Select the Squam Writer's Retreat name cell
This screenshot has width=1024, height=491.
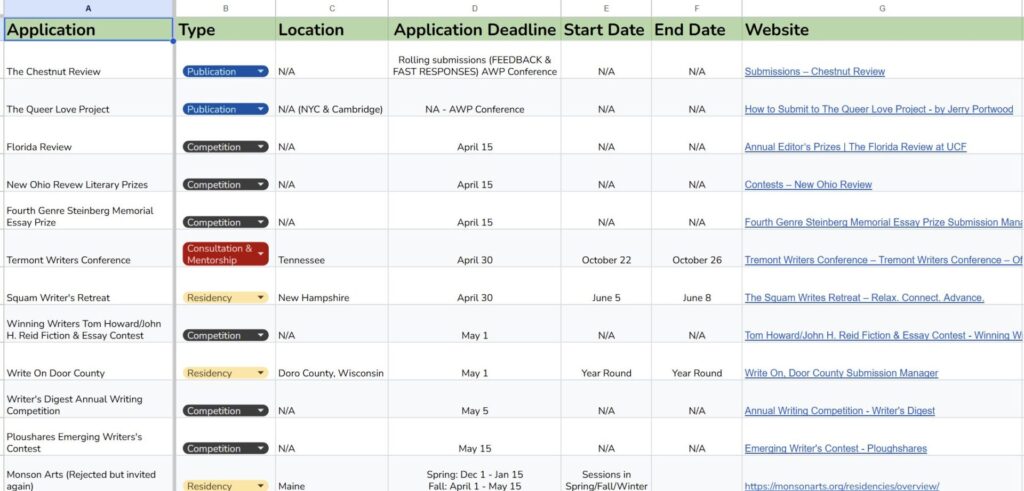click(x=88, y=287)
